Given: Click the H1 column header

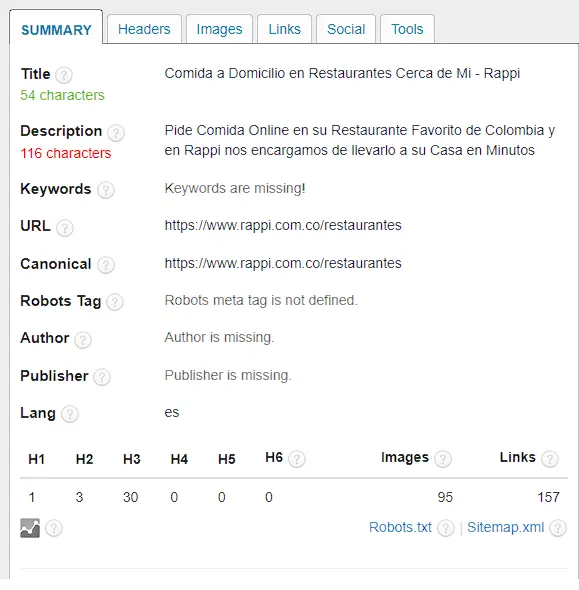Looking at the screenshot, I should coord(36,459).
